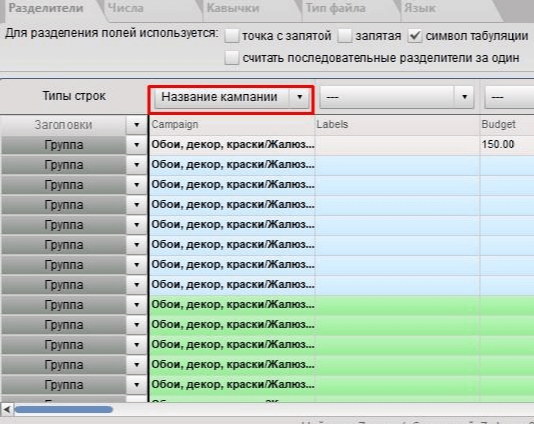This screenshot has width=534, height=424.
Task: Select the Campaign header cell
Action: click(x=232, y=125)
